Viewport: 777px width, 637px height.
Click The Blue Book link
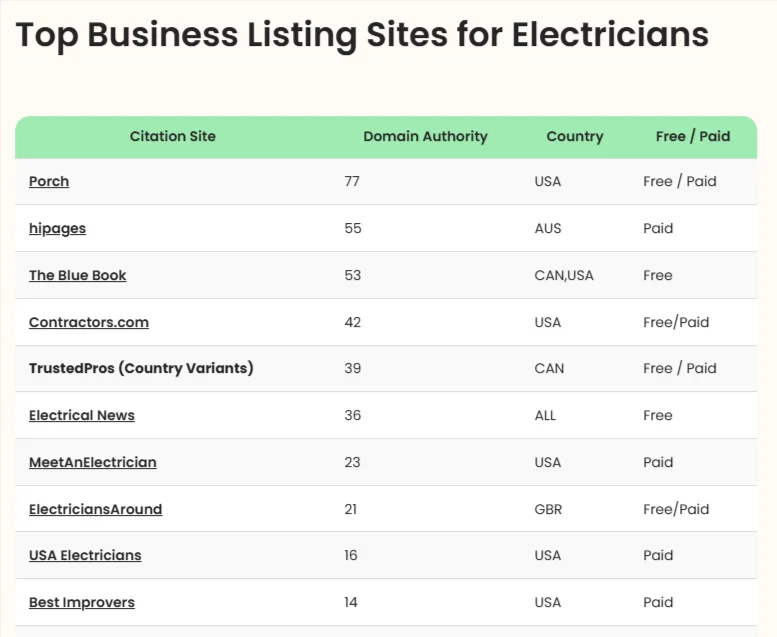coord(77,275)
